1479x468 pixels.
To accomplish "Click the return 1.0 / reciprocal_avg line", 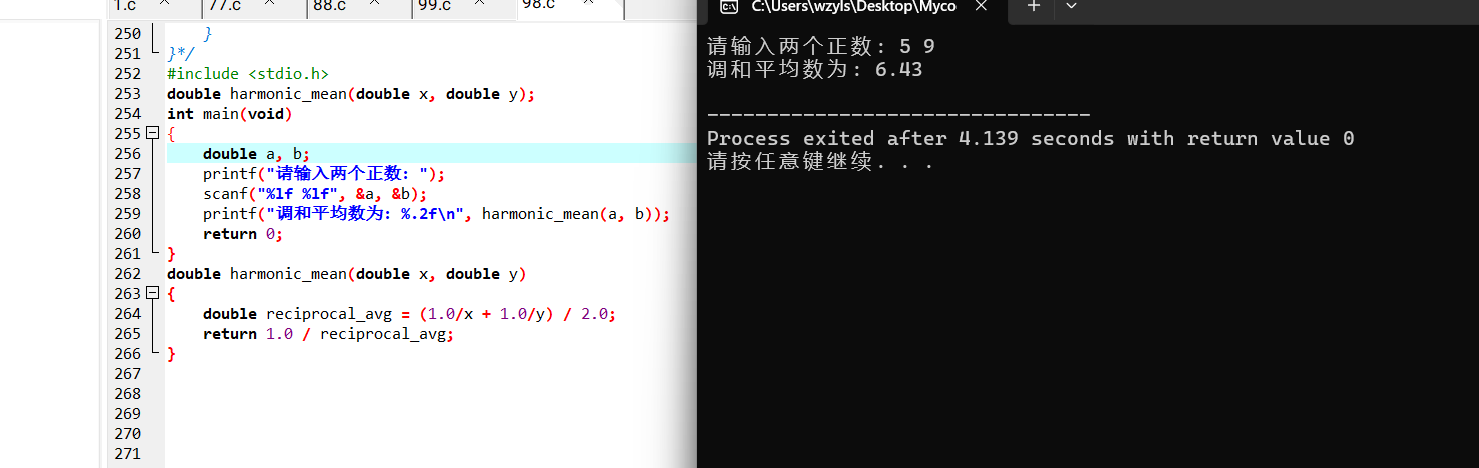I will pos(329,334).
